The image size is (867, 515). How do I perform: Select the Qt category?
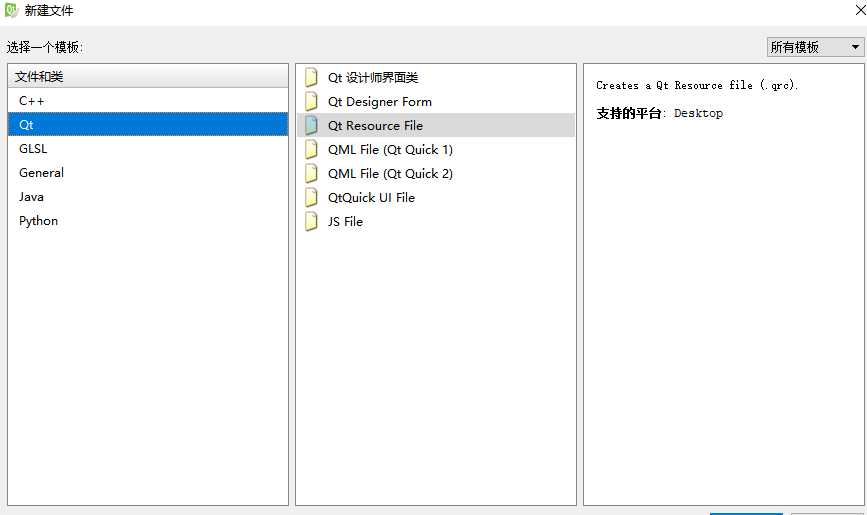[x=148, y=124]
